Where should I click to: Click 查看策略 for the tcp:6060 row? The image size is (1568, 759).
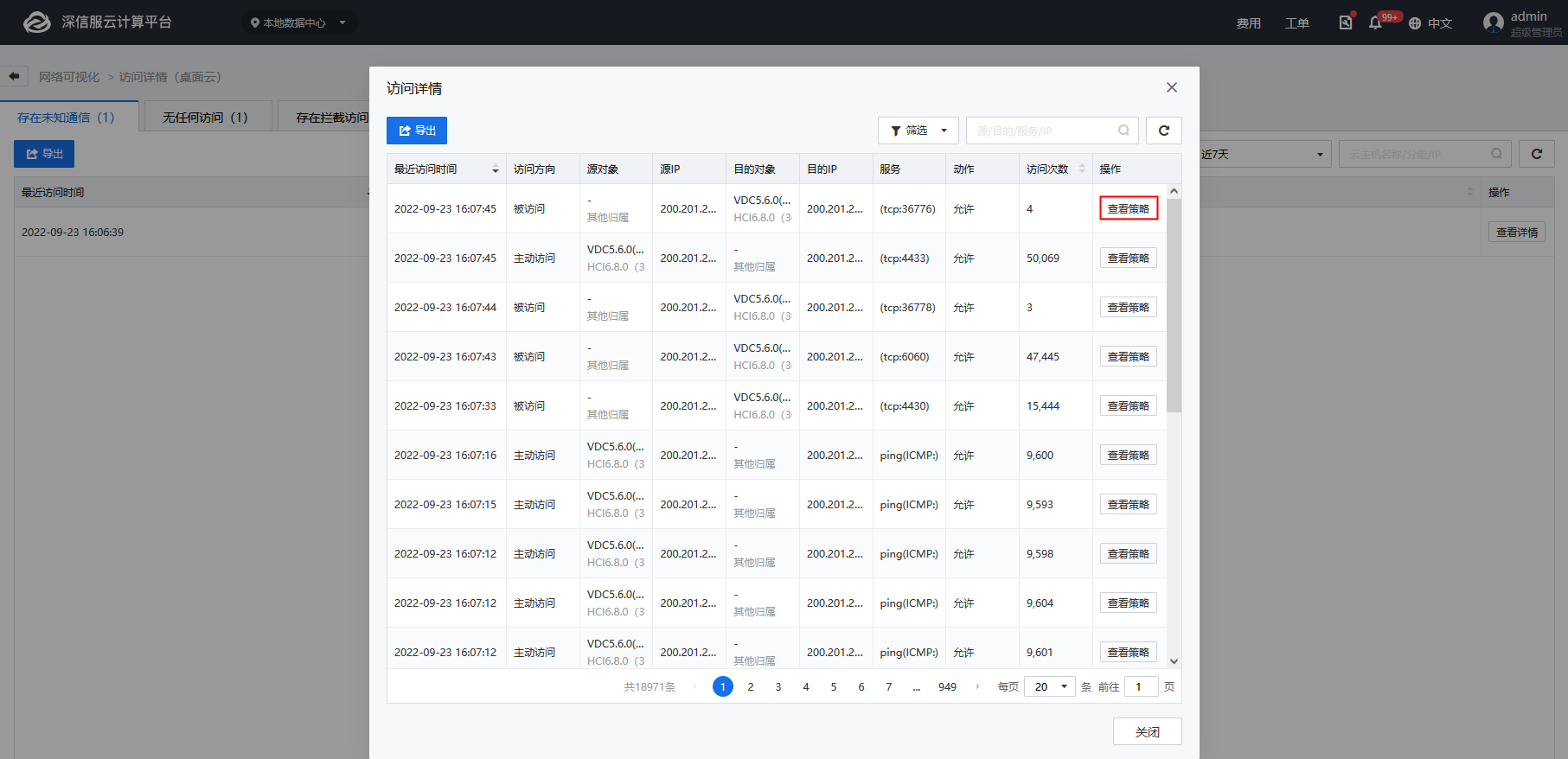click(1129, 356)
